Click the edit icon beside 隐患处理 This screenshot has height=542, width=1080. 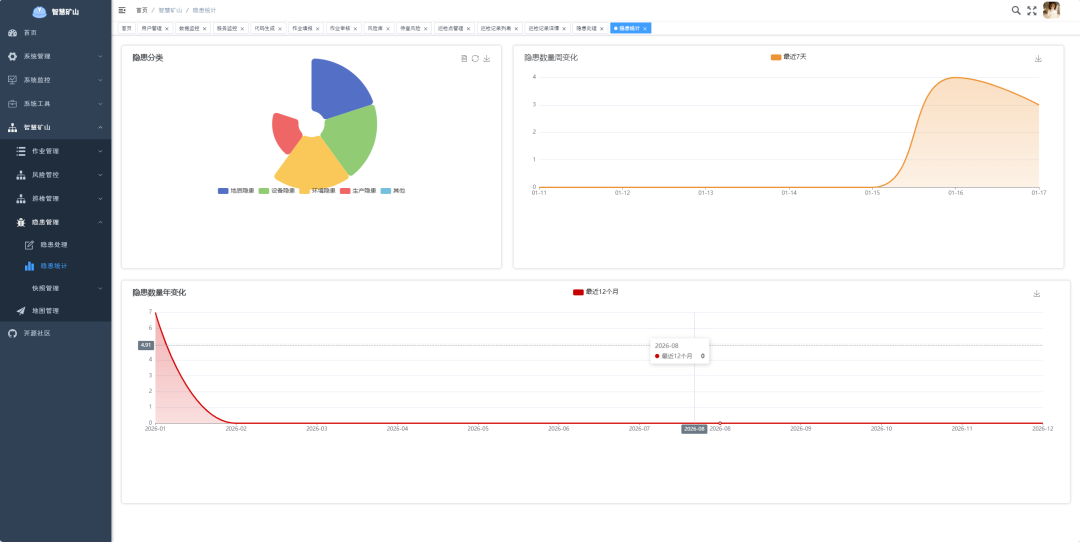click(29, 244)
